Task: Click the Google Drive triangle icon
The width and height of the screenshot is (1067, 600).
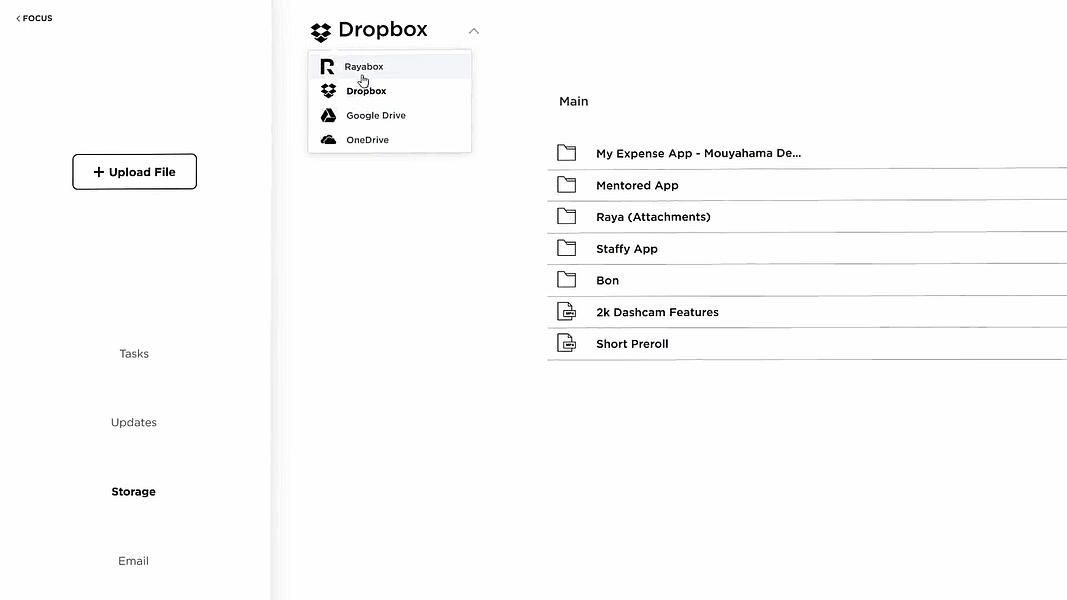Action: coord(329,115)
